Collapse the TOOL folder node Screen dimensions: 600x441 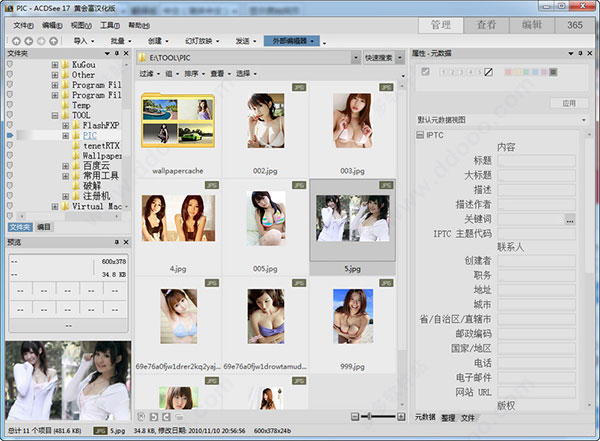click(55, 115)
